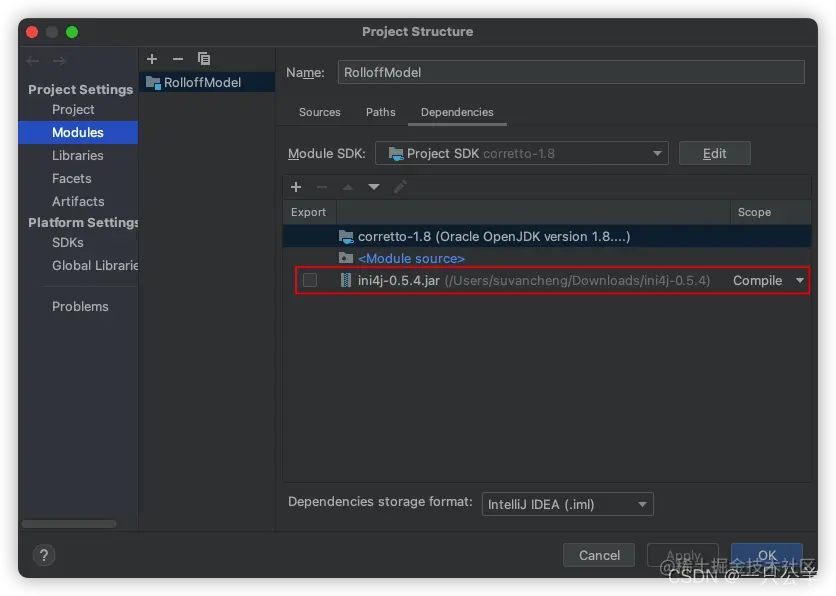The image size is (836, 596).
Task: Close the Project Structure window
Action: 32,32
